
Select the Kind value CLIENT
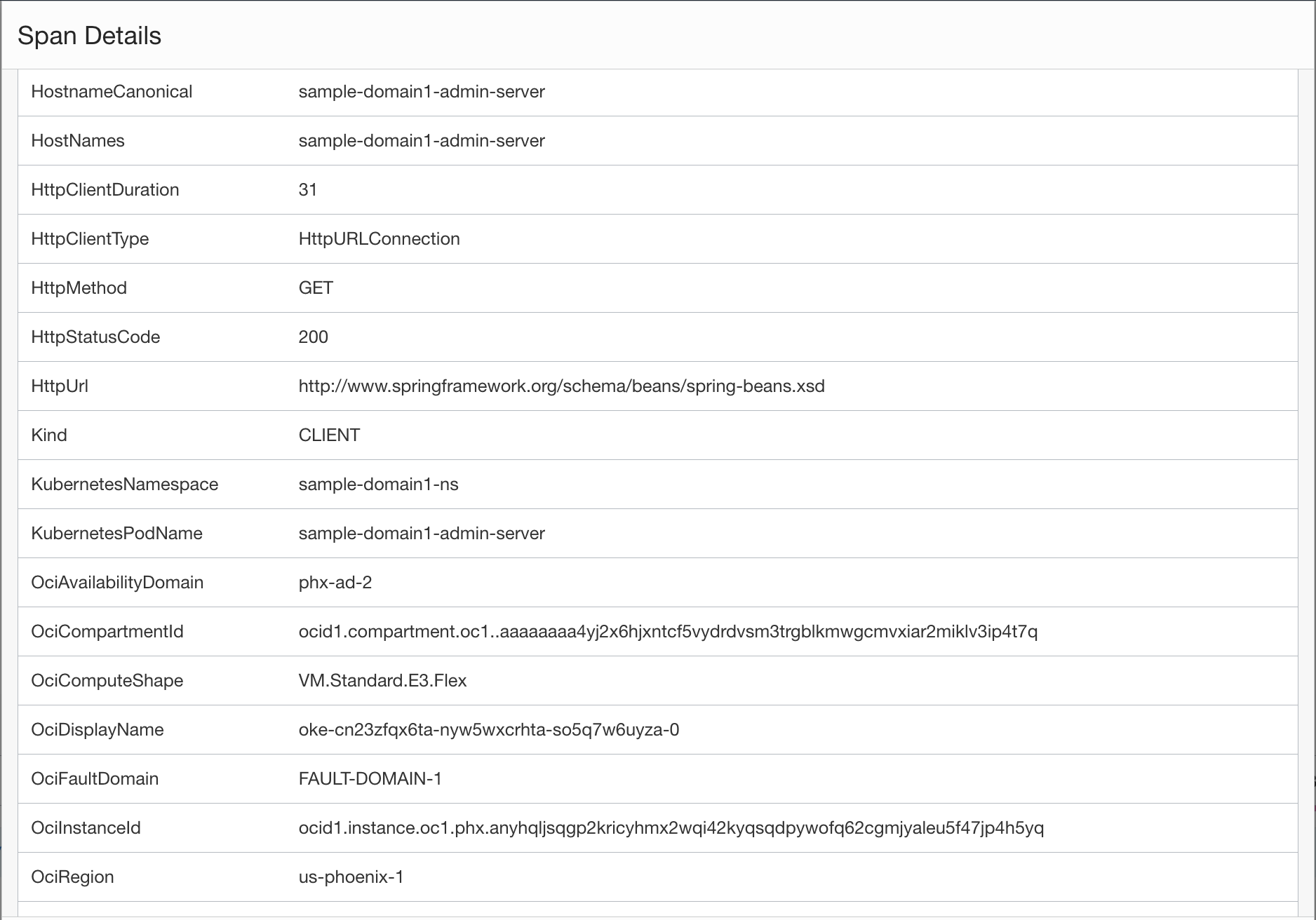(x=329, y=435)
